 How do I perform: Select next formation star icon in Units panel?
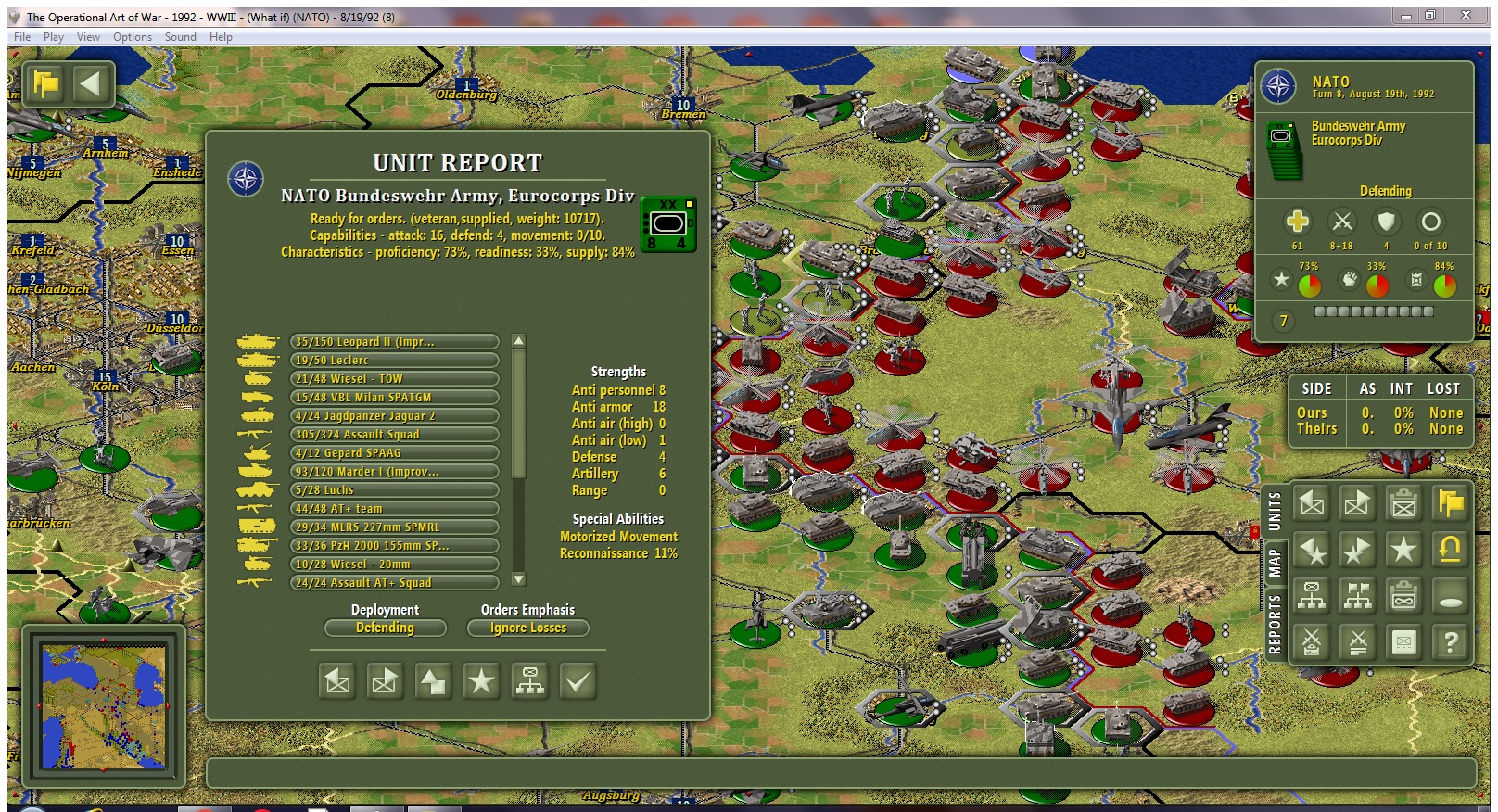coord(1357,550)
